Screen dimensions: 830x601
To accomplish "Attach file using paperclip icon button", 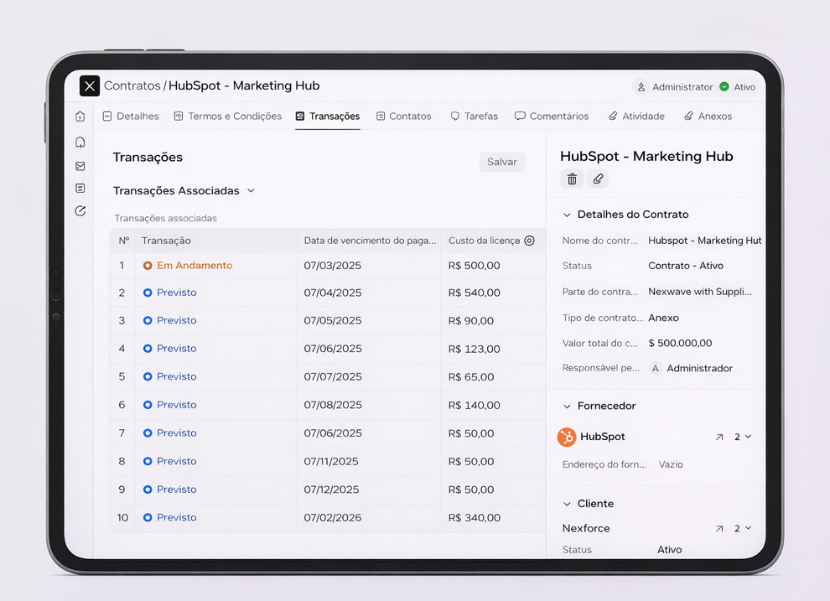I will click(x=598, y=179).
